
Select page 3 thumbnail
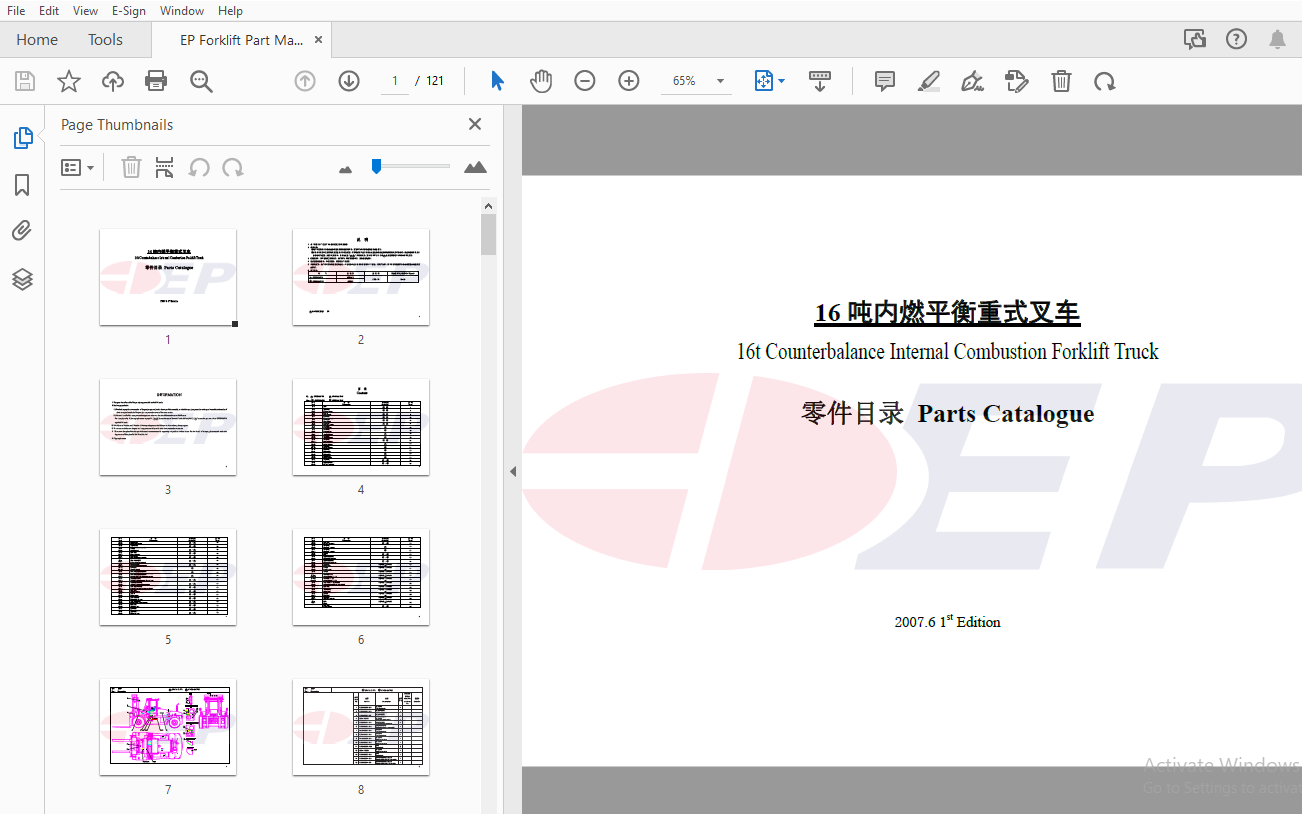(168, 427)
